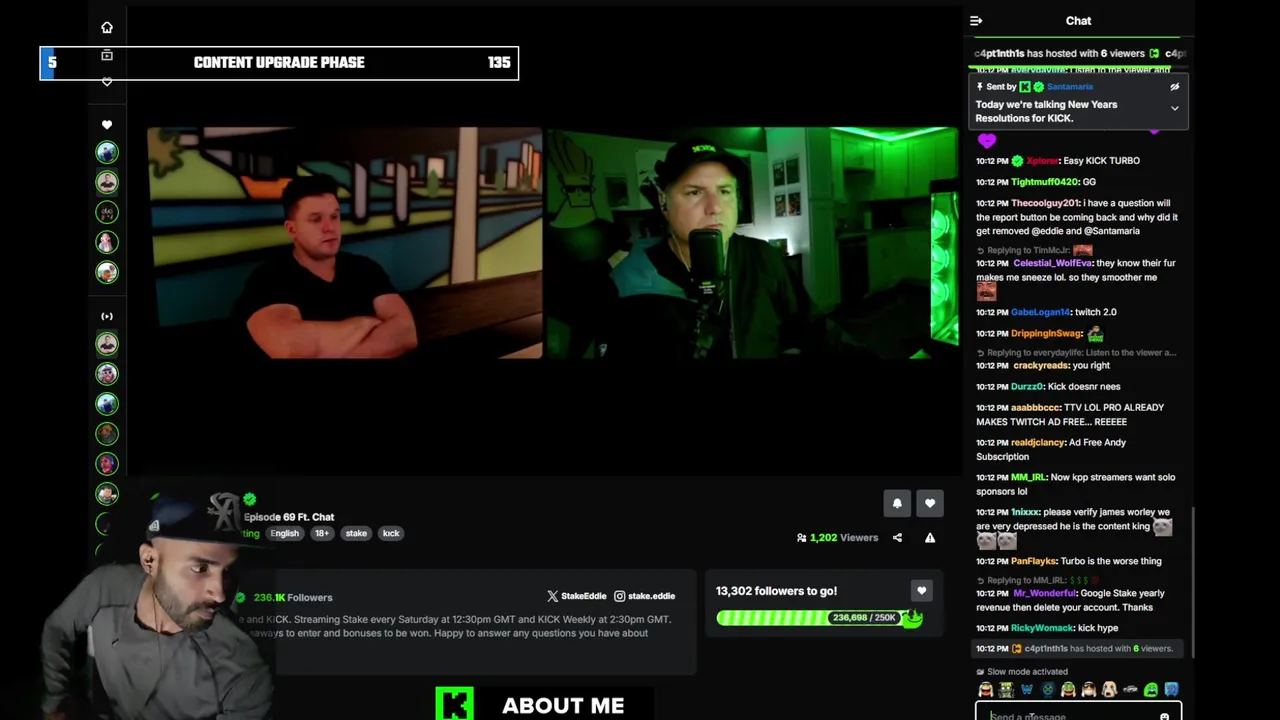Image resolution: width=1280 pixels, height=720 pixels.
Task: Hide the pinned message with eye-slash icon
Action: (1175, 87)
